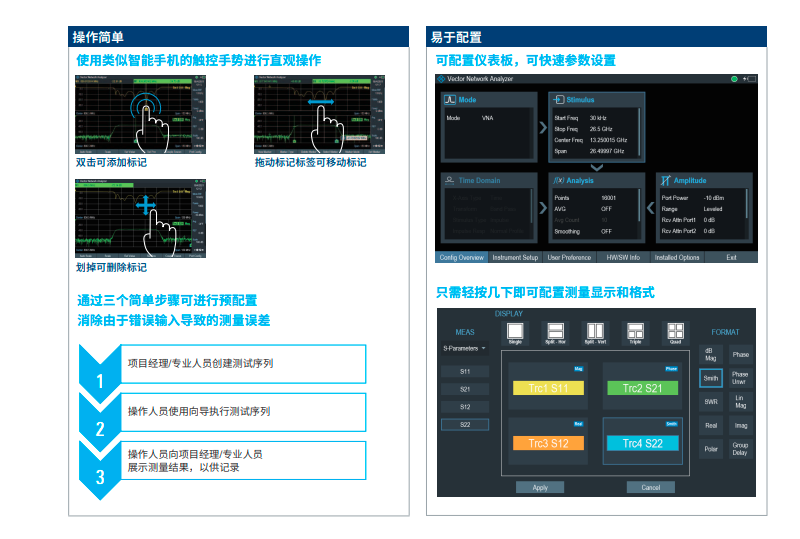Select the Triple display layout icon
Viewport: 800px width, 539px height.
(x=635, y=332)
